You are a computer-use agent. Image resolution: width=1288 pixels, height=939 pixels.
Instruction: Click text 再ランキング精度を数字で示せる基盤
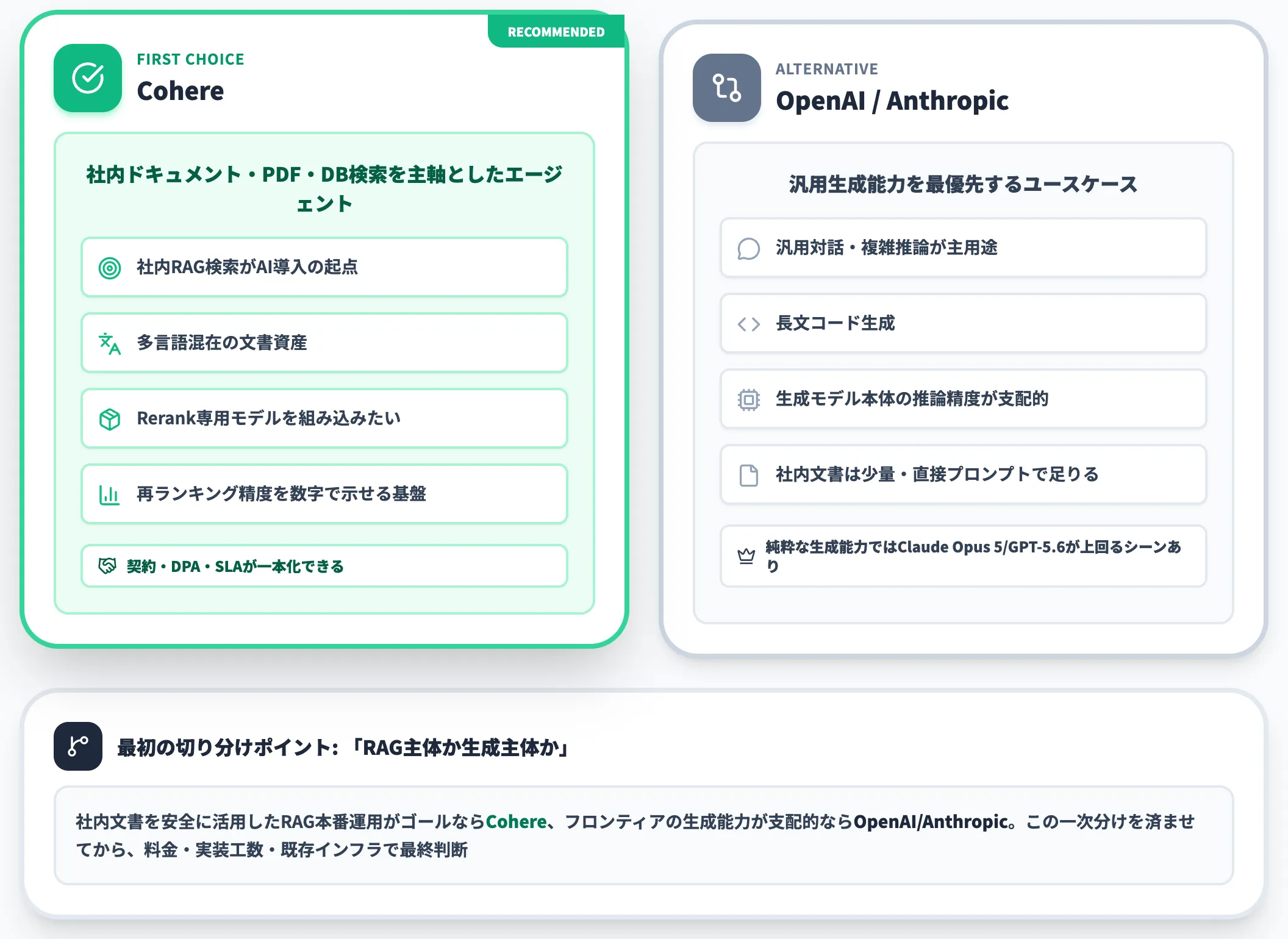pos(281,494)
